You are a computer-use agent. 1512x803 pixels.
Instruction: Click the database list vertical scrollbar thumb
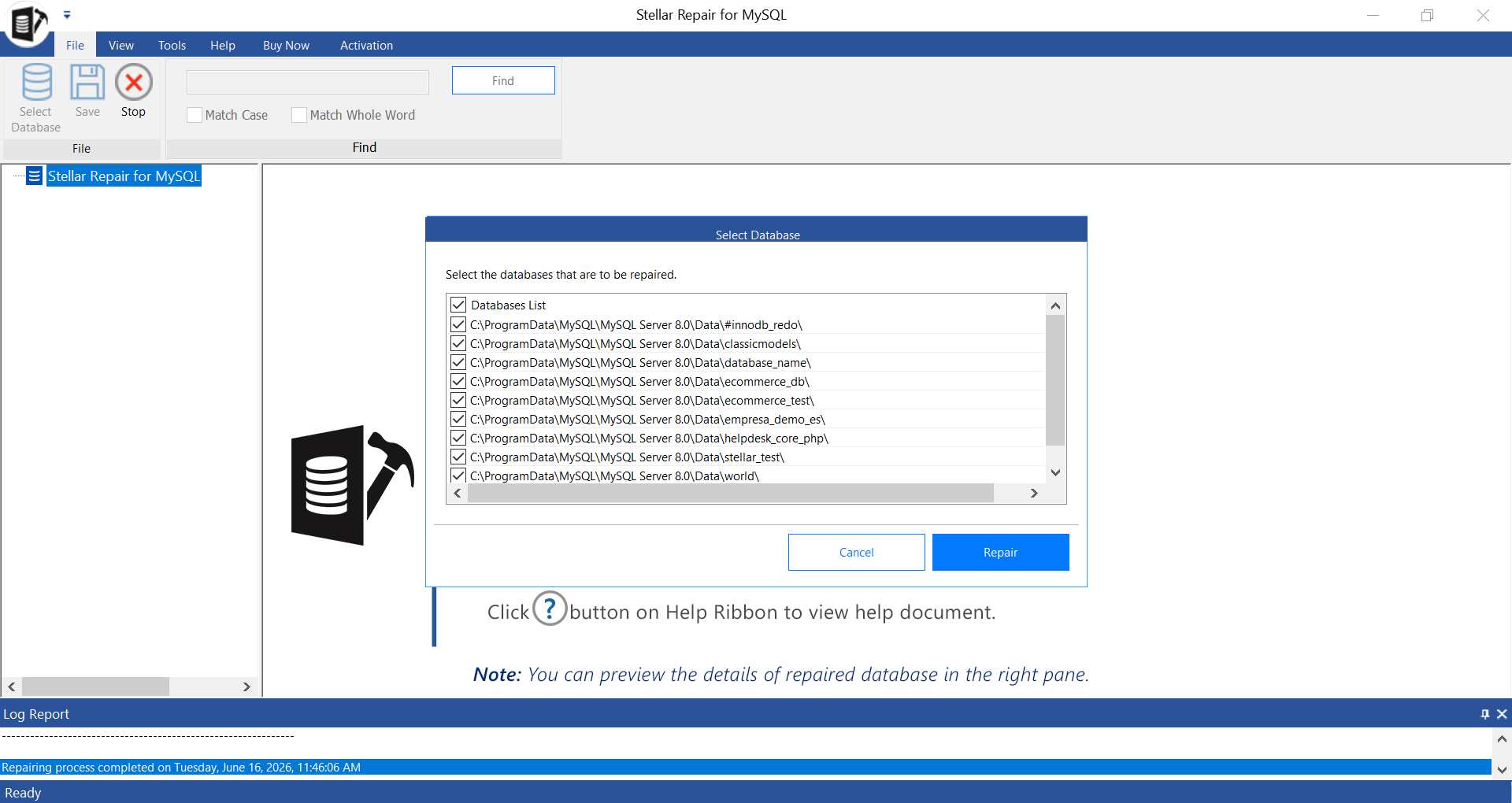click(x=1056, y=380)
